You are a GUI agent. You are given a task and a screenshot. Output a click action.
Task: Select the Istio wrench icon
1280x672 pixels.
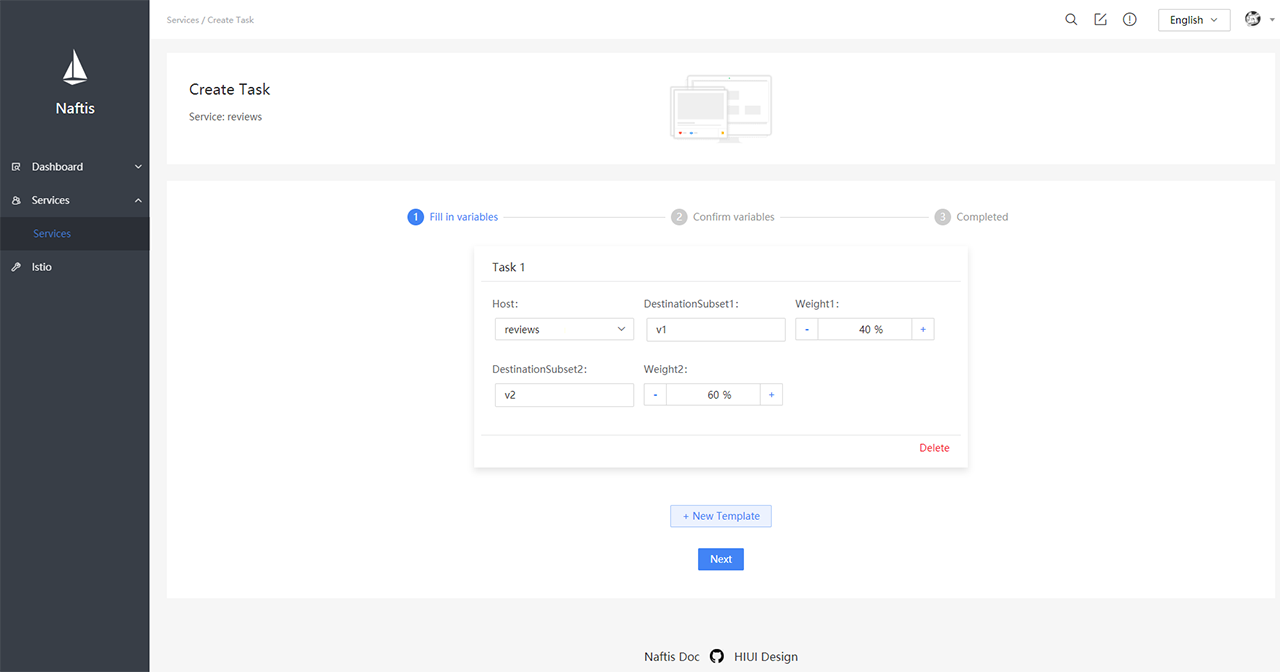pyautogui.click(x=16, y=266)
